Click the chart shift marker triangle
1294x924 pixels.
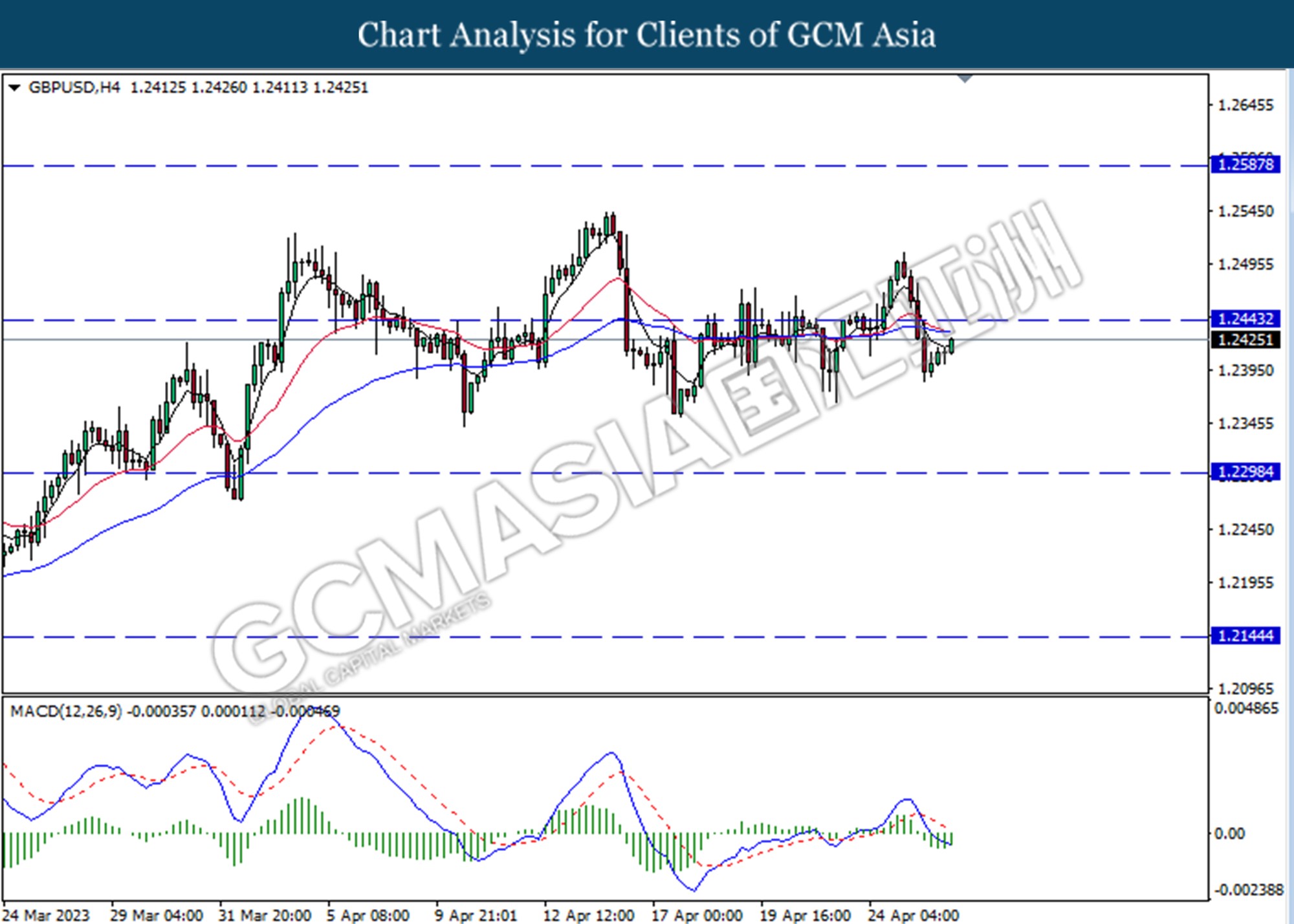click(965, 79)
